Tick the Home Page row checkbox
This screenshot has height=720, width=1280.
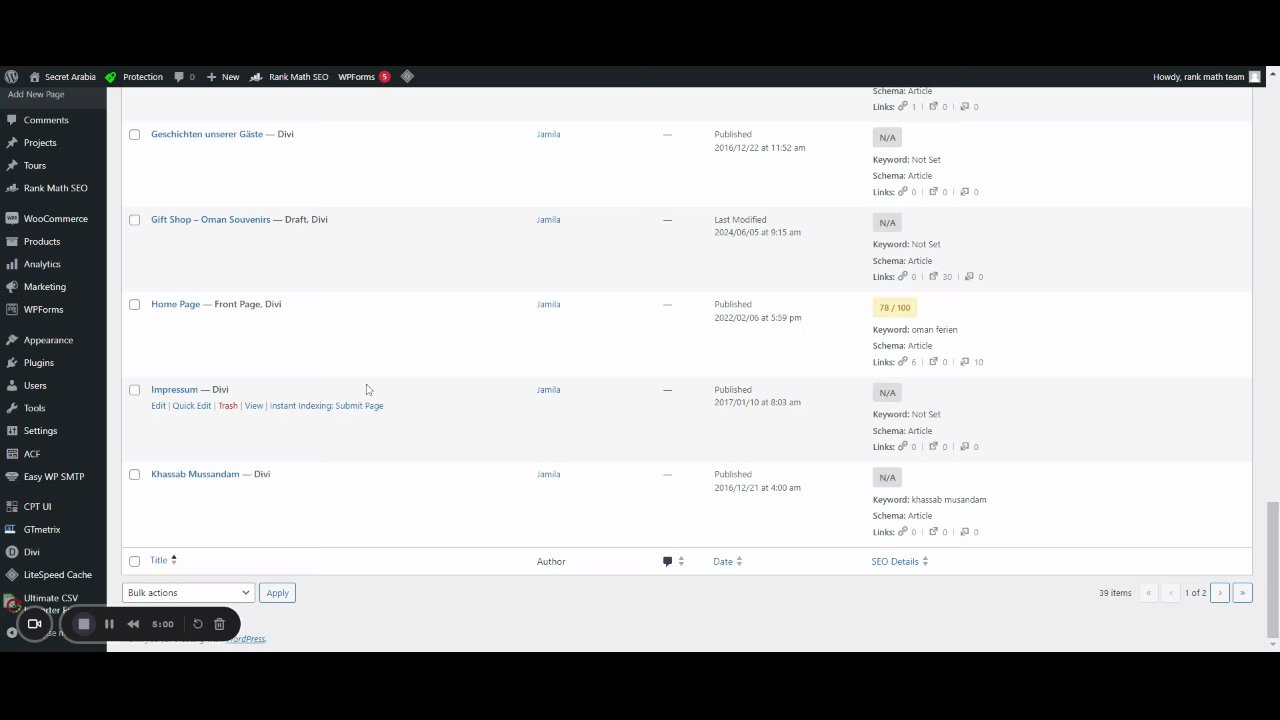pyautogui.click(x=134, y=305)
